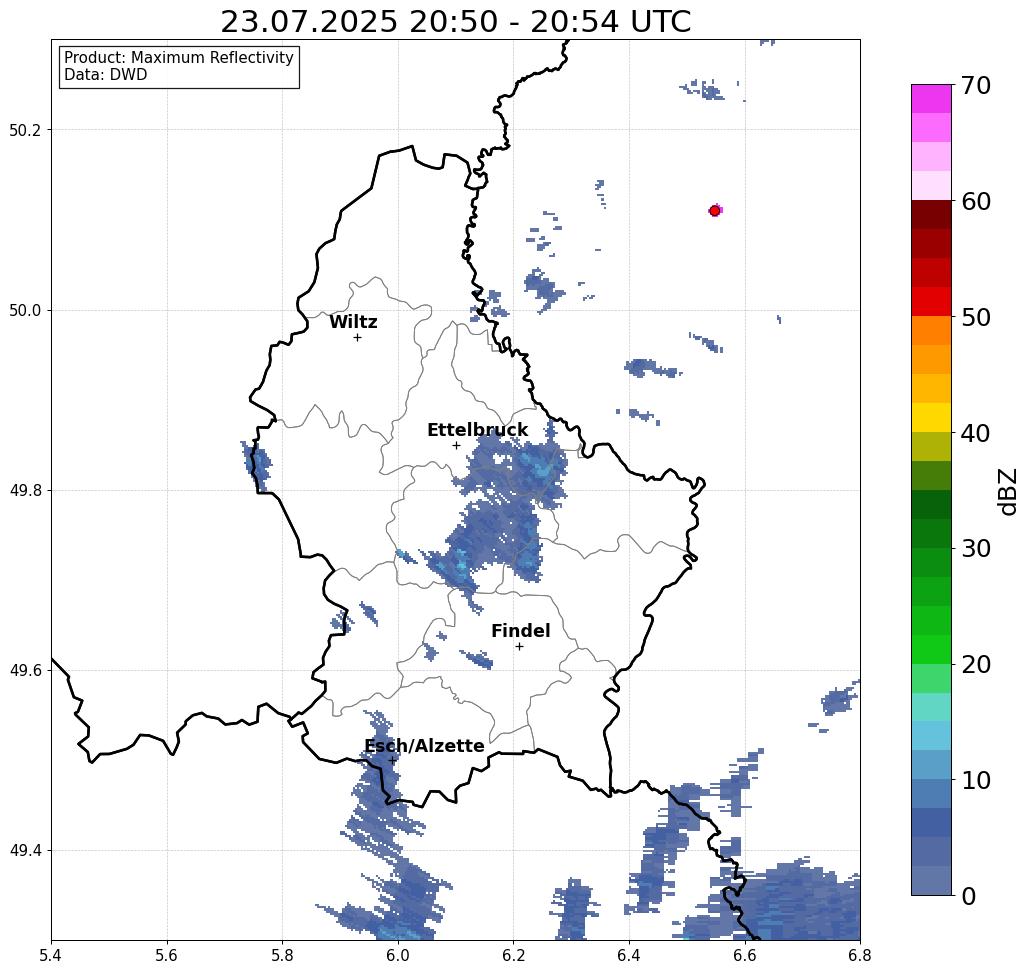1029x973 pixels.
Task: Click longitude axis label 6.0
Action: (398, 955)
